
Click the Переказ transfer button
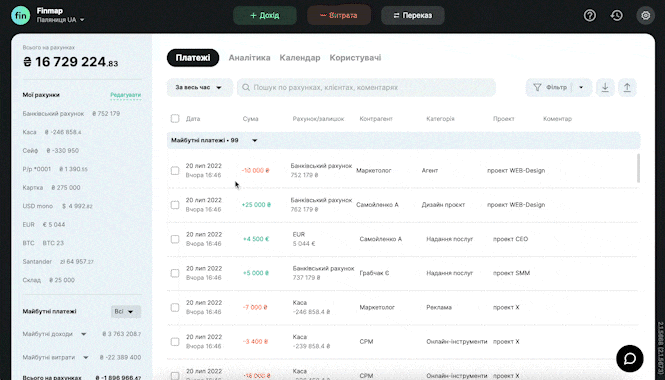coord(413,16)
